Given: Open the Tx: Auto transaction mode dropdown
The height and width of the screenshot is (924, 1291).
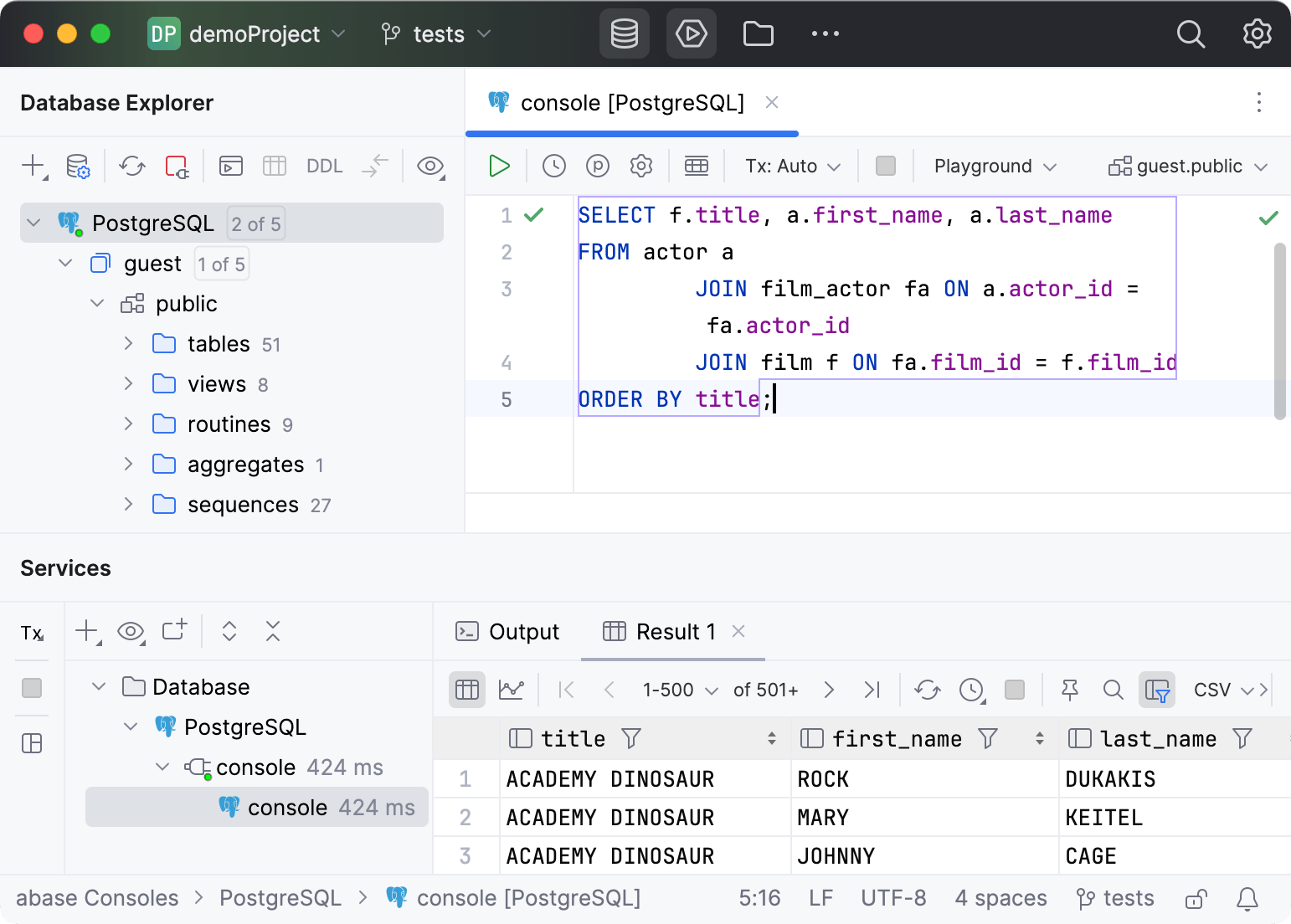Looking at the screenshot, I should [792, 166].
